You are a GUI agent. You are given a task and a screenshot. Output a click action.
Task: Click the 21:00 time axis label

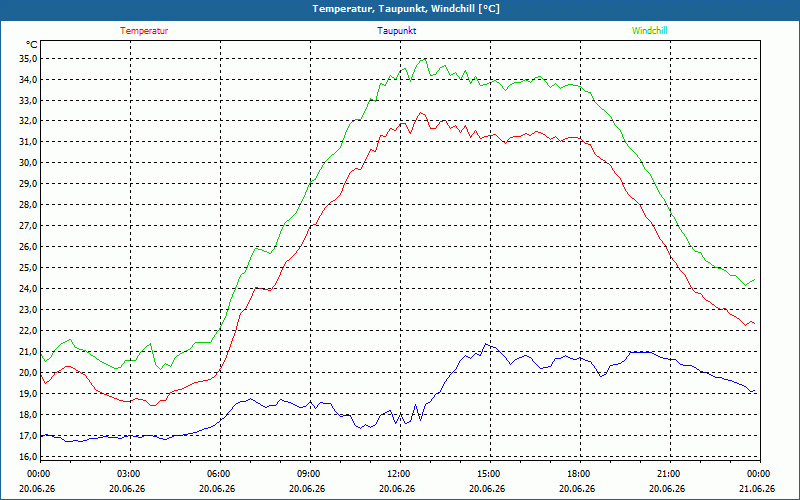click(667, 474)
